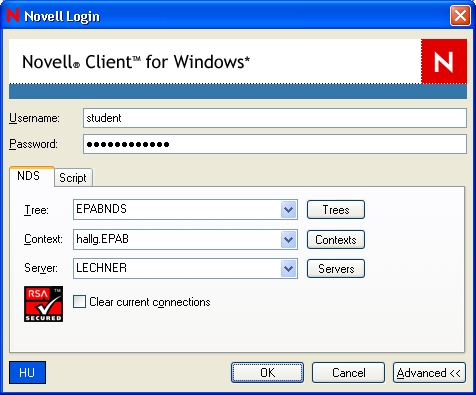476x395 pixels.
Task: Click the Novell N icon in title bar
Action: 13,15
